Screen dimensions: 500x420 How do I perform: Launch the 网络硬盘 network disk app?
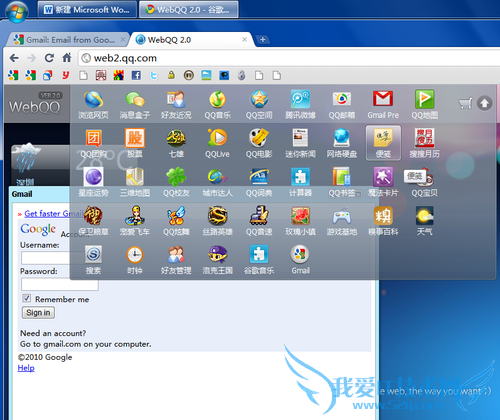point(342,143)
